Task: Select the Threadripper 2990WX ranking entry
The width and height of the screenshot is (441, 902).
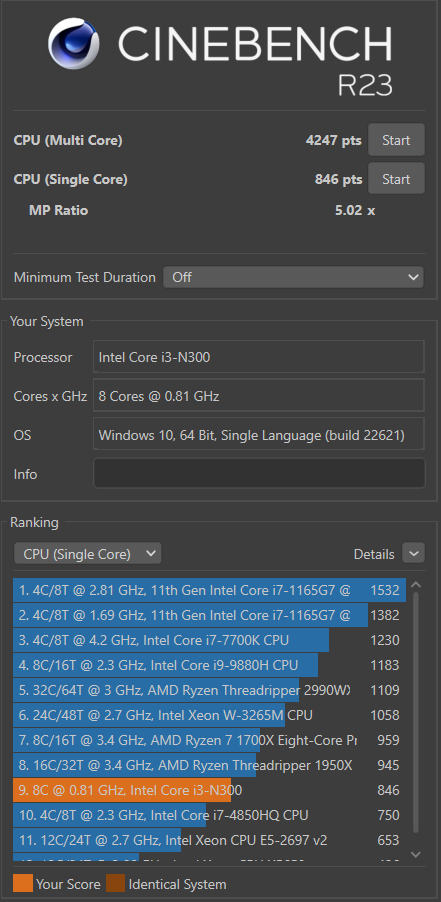Action: coord(209,690)
